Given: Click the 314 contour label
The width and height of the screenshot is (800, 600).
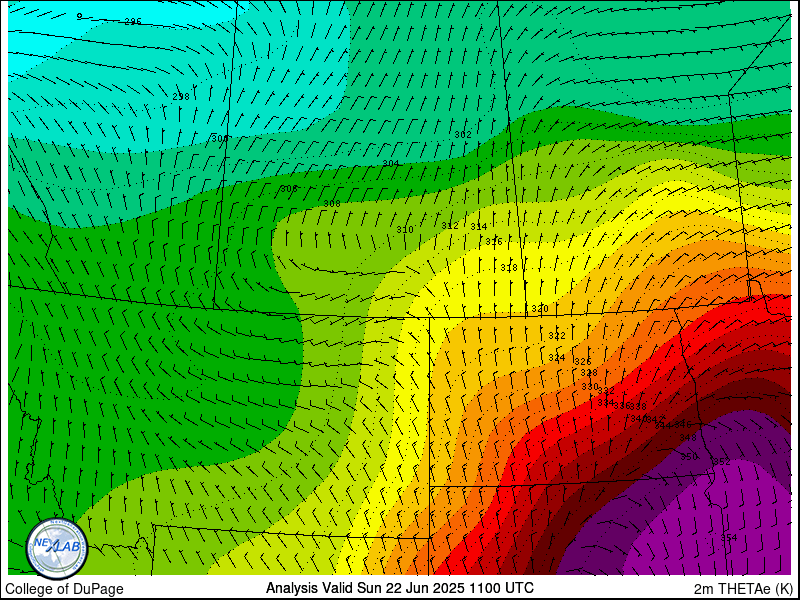Looking at the screenshot, I should pyautogui.click(x=479, y=227).
